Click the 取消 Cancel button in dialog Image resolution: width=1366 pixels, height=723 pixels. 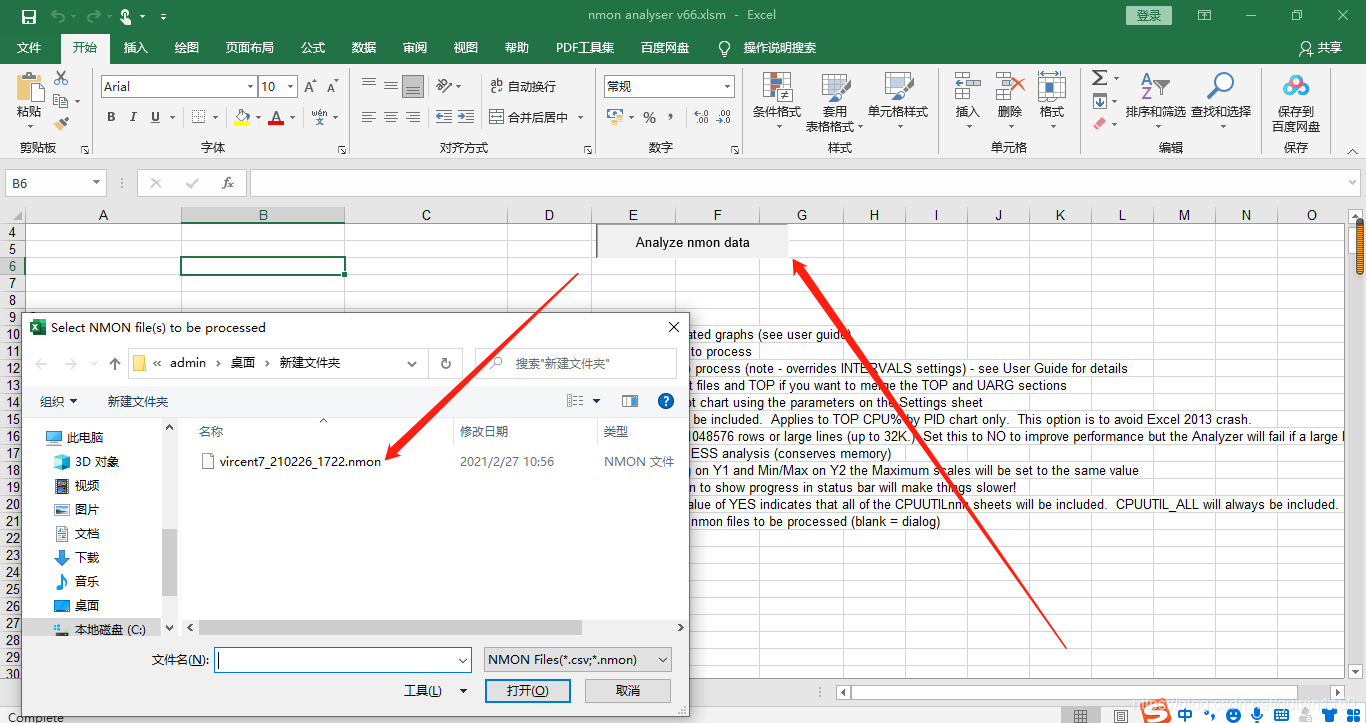pyautogui.click(x=627, y=690)
